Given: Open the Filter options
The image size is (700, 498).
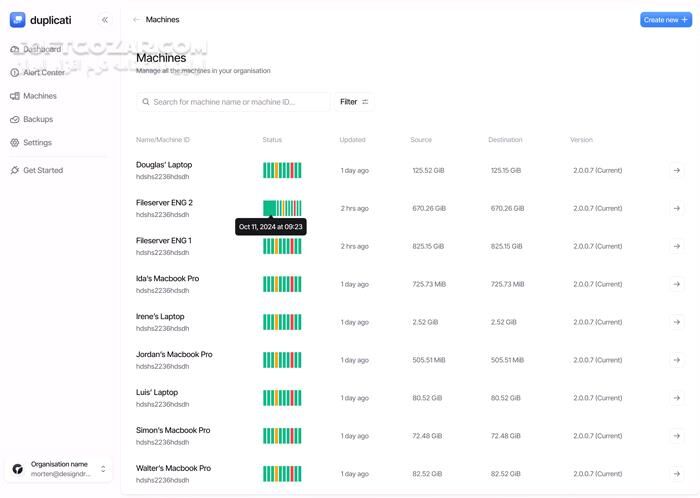Looking at the screenshot, I should (354, 102).
